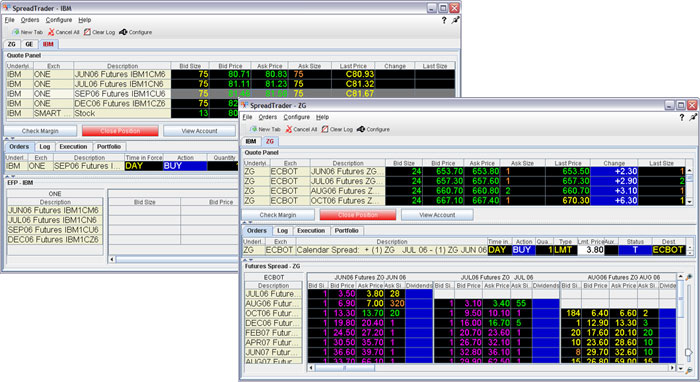Screen dimensions: 700x382
Task: Open Log tab in ZG window
Action: tap(282, 231)
